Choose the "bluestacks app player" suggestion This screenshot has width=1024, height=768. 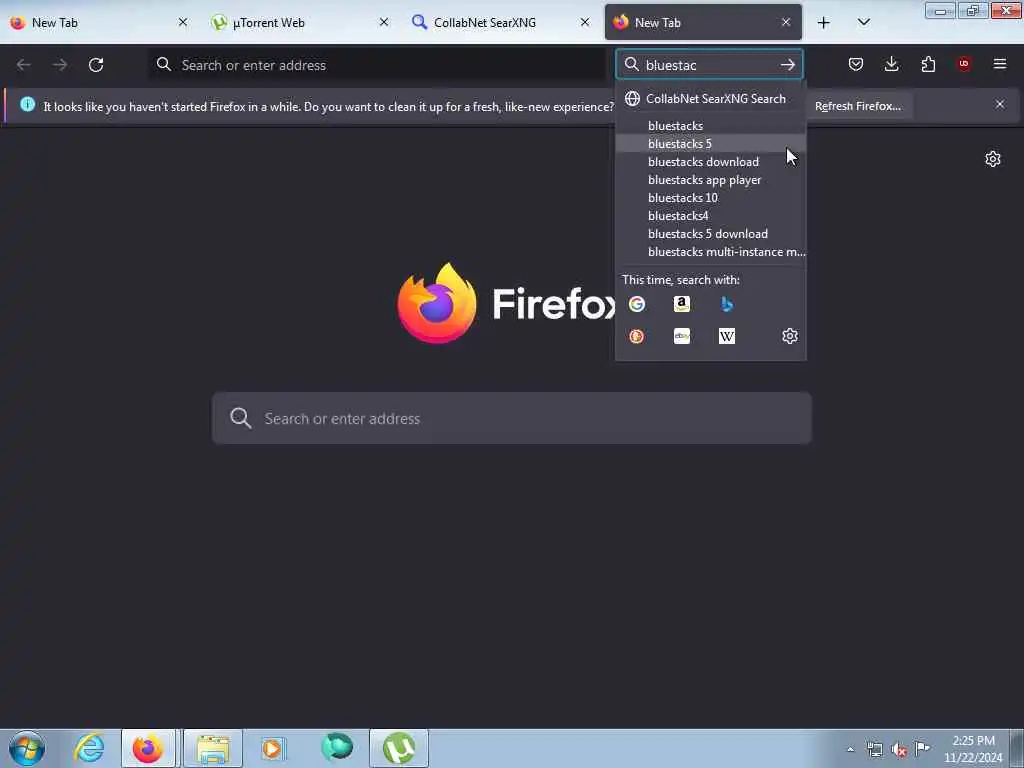tap(711, 180)
